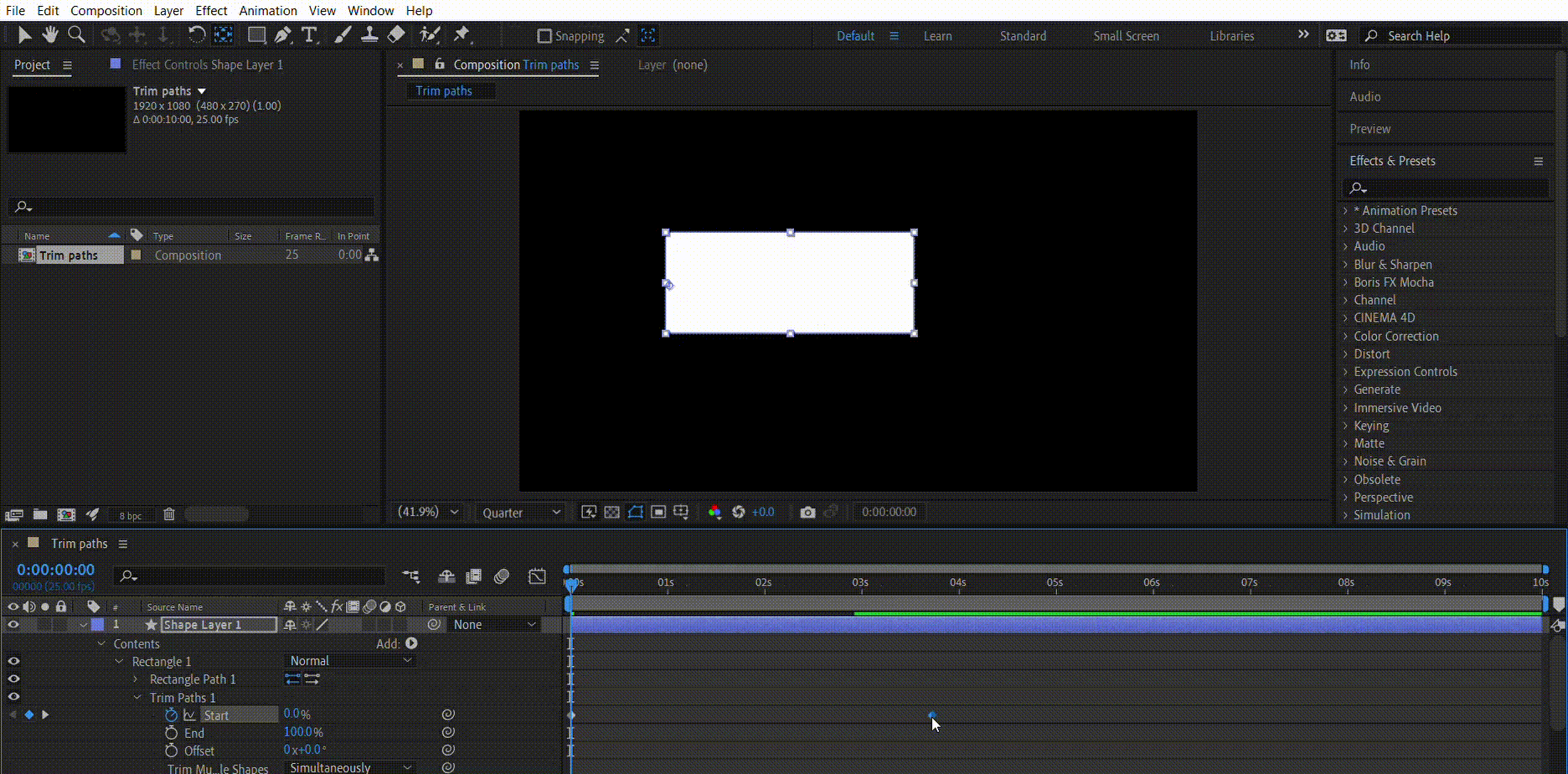Select the Pan Behind anchor point tool

224,34
